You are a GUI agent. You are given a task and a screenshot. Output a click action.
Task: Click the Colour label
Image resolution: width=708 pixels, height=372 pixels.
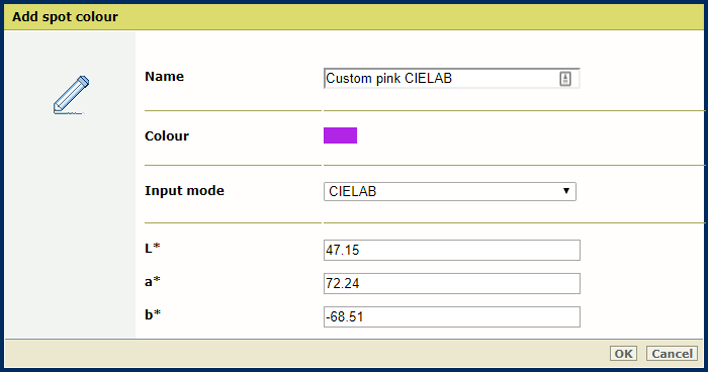point(167,136)
